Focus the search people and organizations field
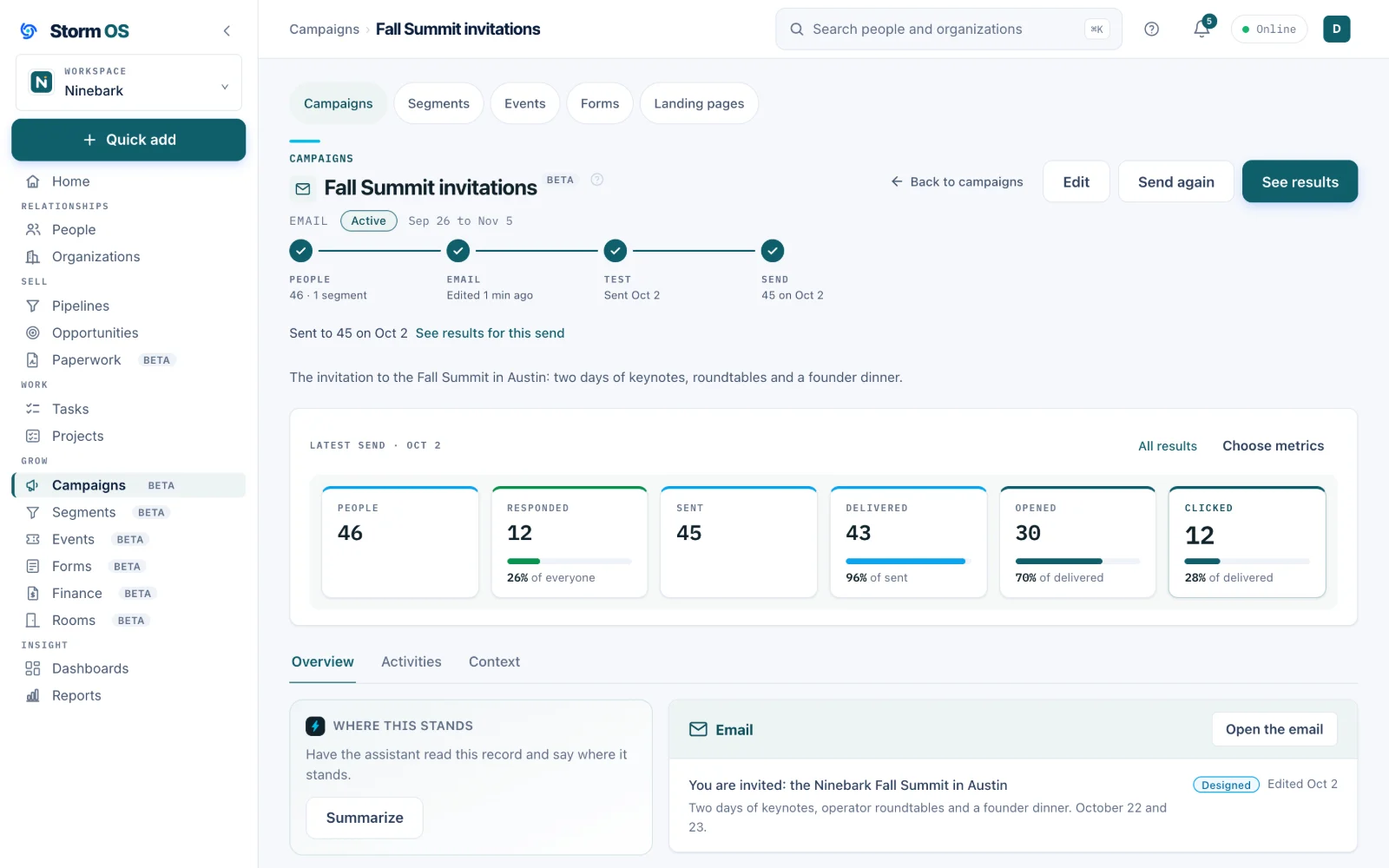The image size is (1389, 868). [x=948, y=30]
